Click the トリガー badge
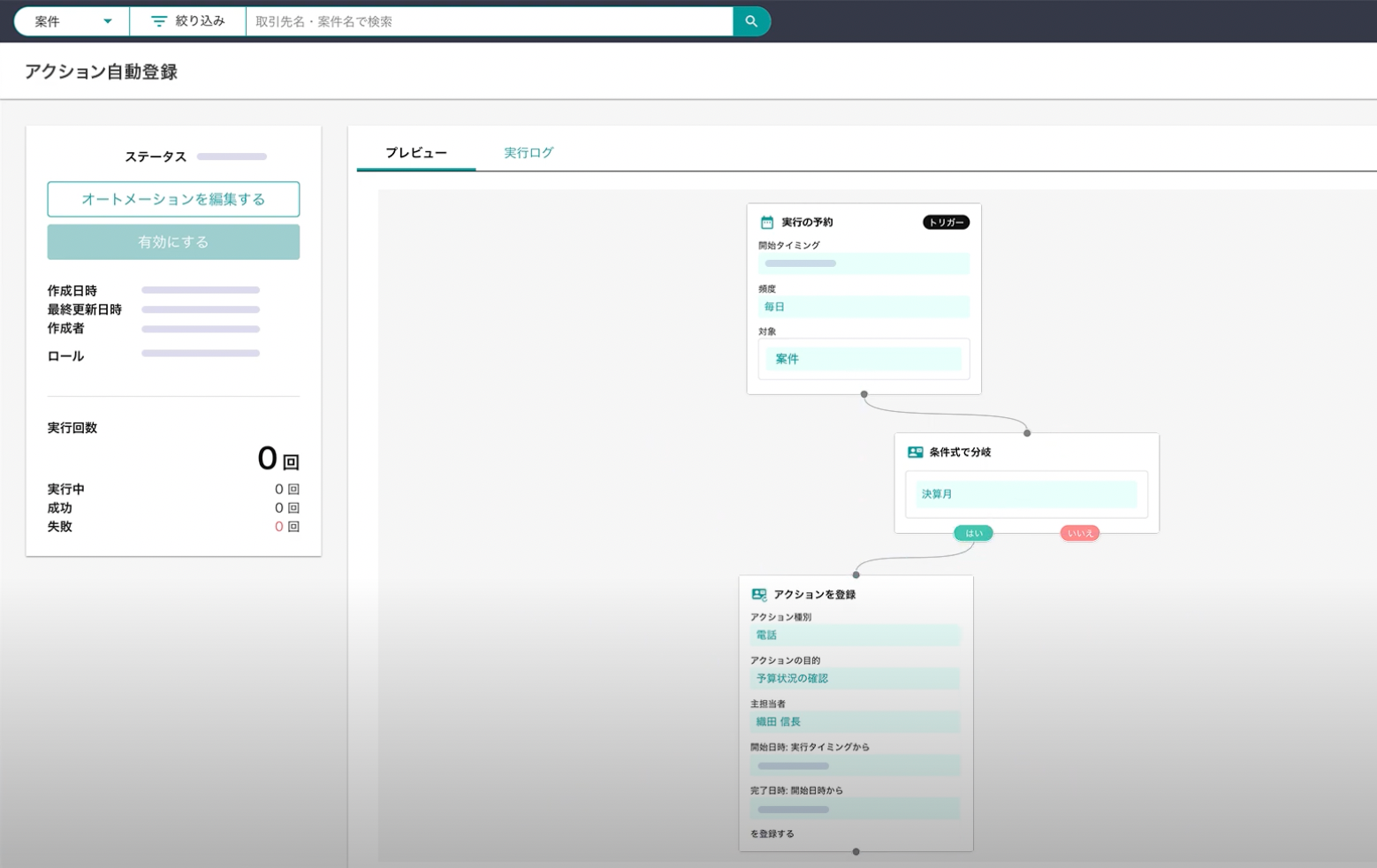The height and width of the screenshot is (868, 1377). tap(946, 223)
